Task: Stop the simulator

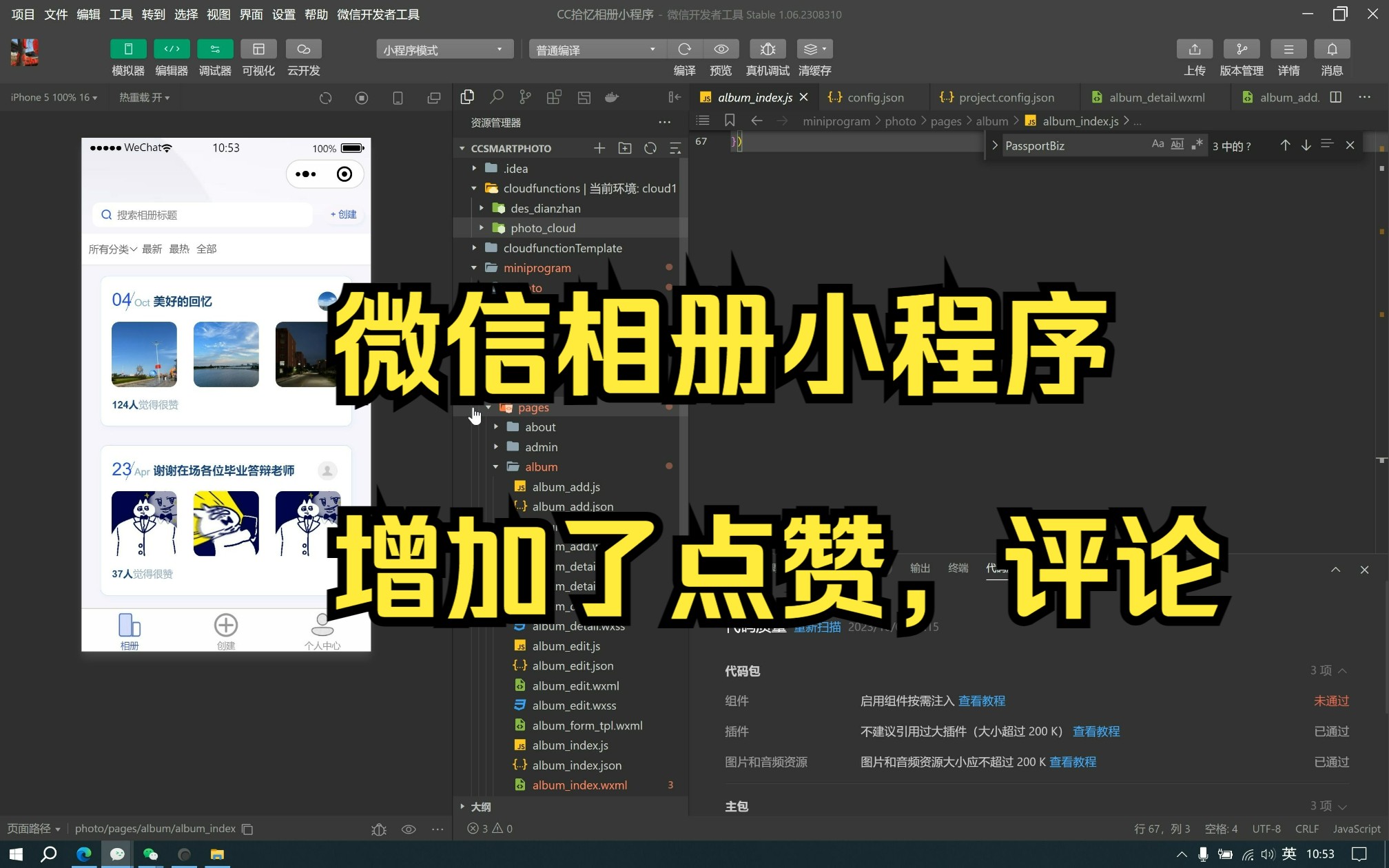Action: click(362, 98)
